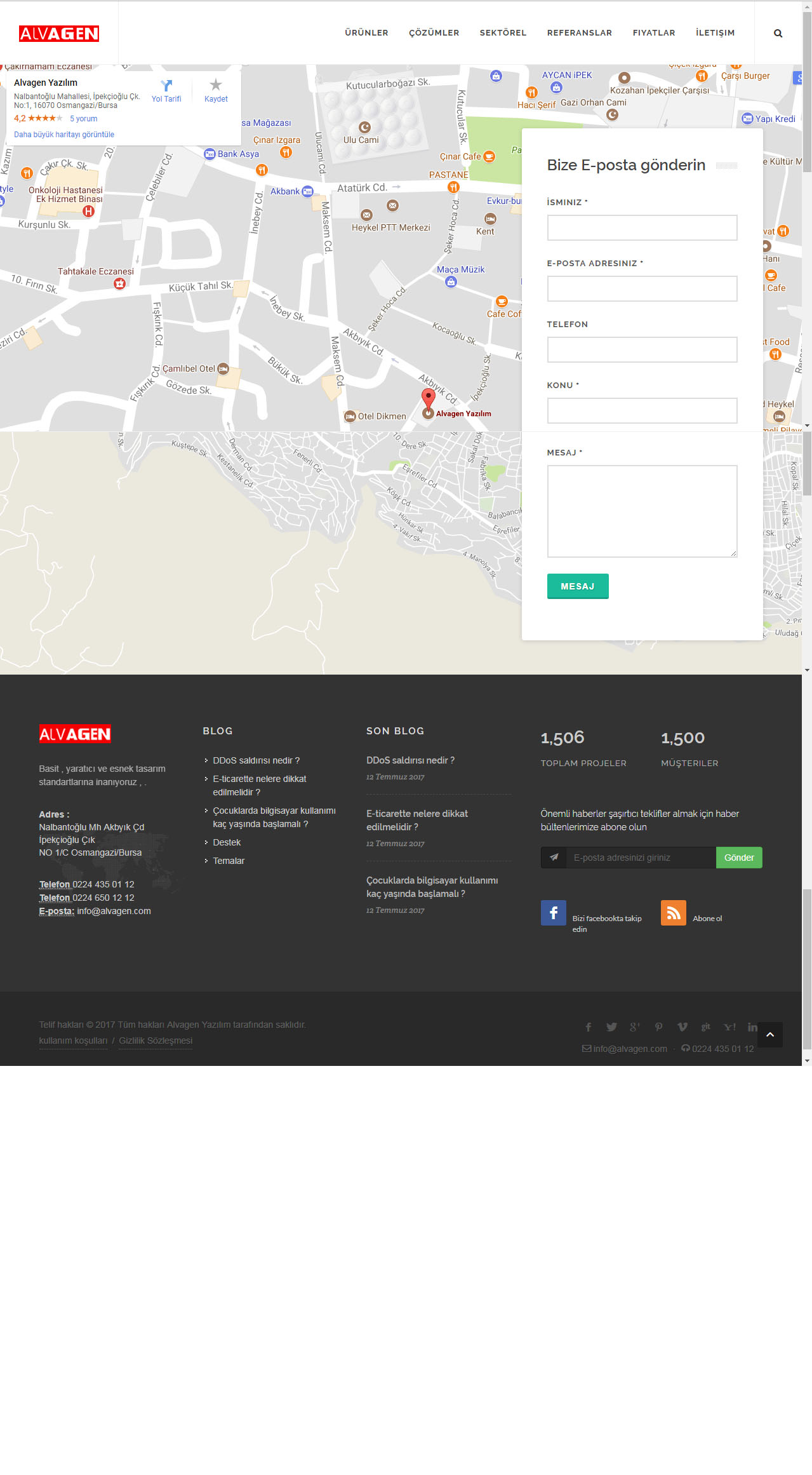Image resolution: width=812 pixels, height=1475 pixels.
Task: Open 'E-ticarette nelere dikkat edilmelidir ?' in BLOG list
Action: pos(259,785)
